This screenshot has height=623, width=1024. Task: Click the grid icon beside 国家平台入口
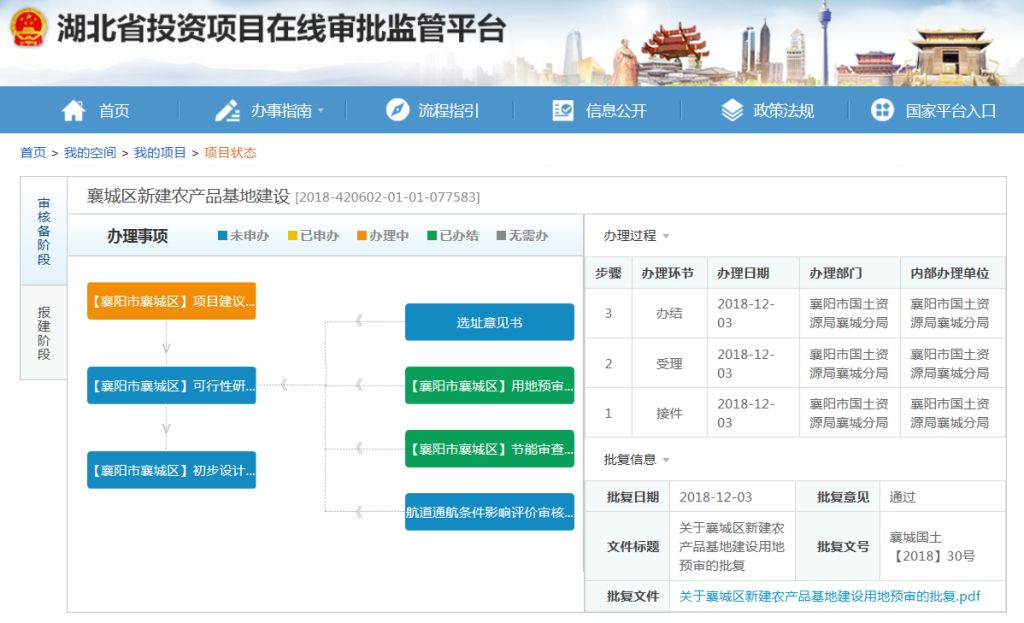(882, 111)
